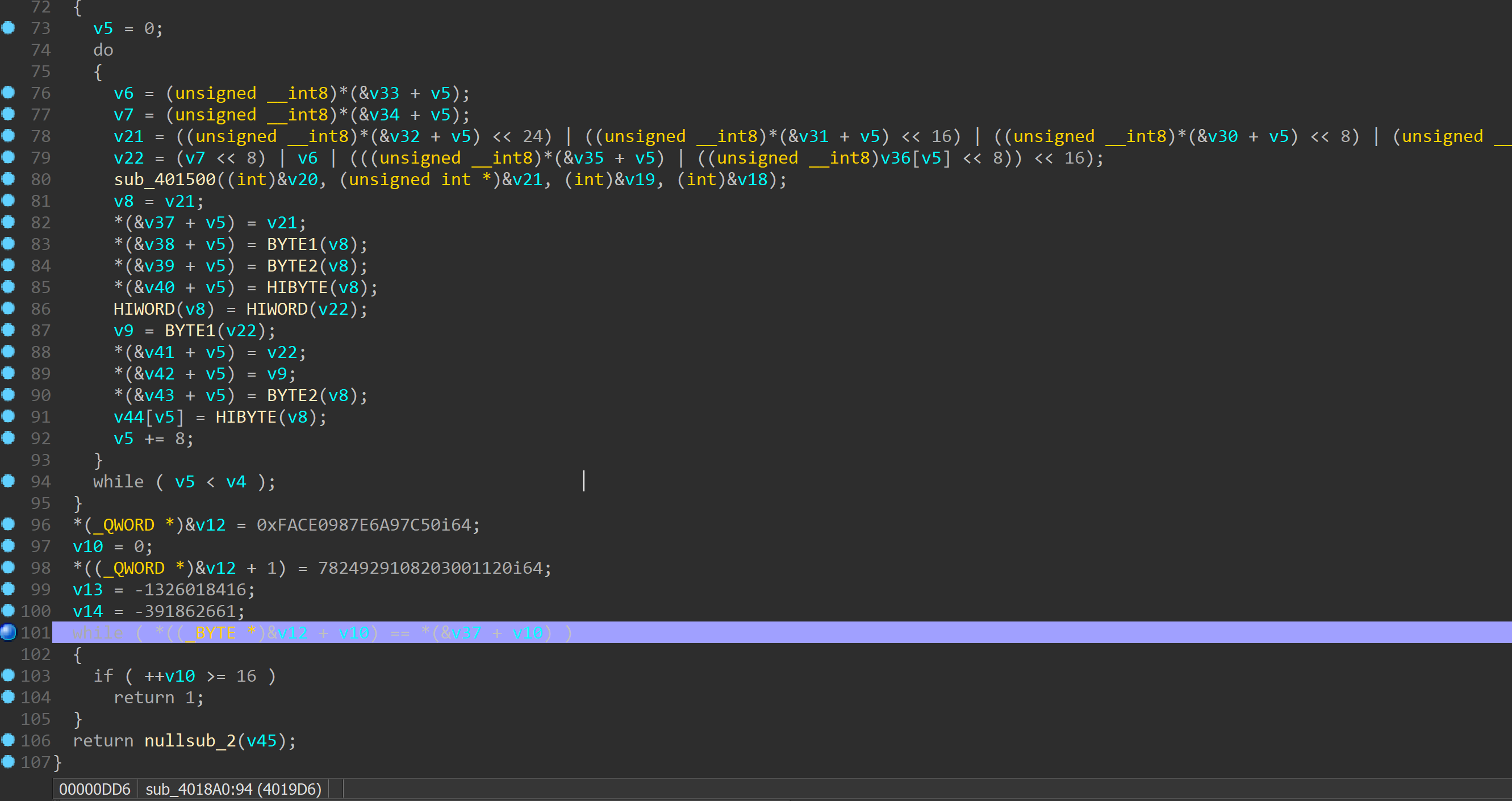Click the breakpoint dot beside line 107
The width and height of the screenshot is (1512, 801).
(x=8, y=762)
